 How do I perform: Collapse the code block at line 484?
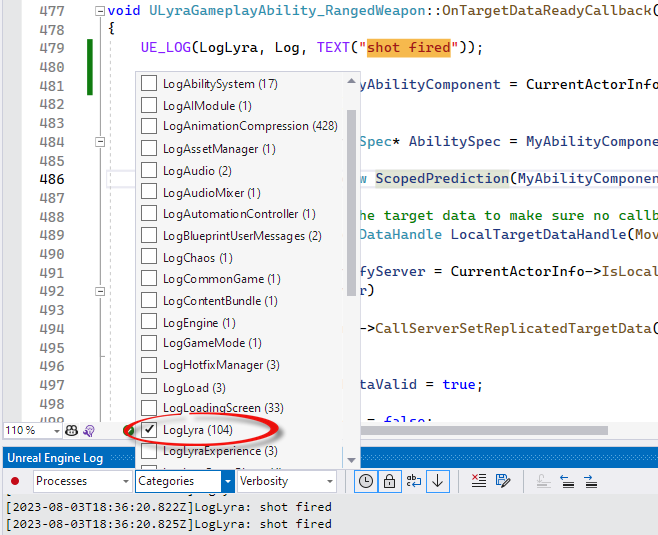coord(100,142)
